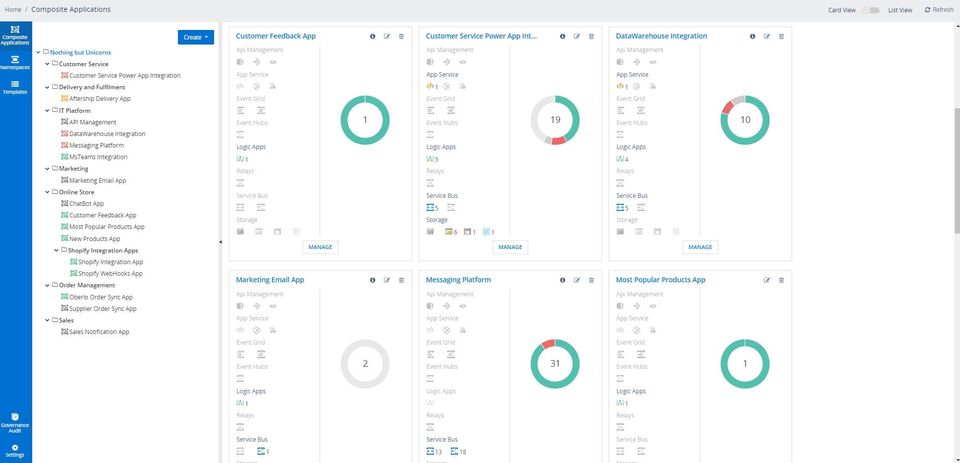
Task: Switch between Card View and List View
Action: (870, 10)
